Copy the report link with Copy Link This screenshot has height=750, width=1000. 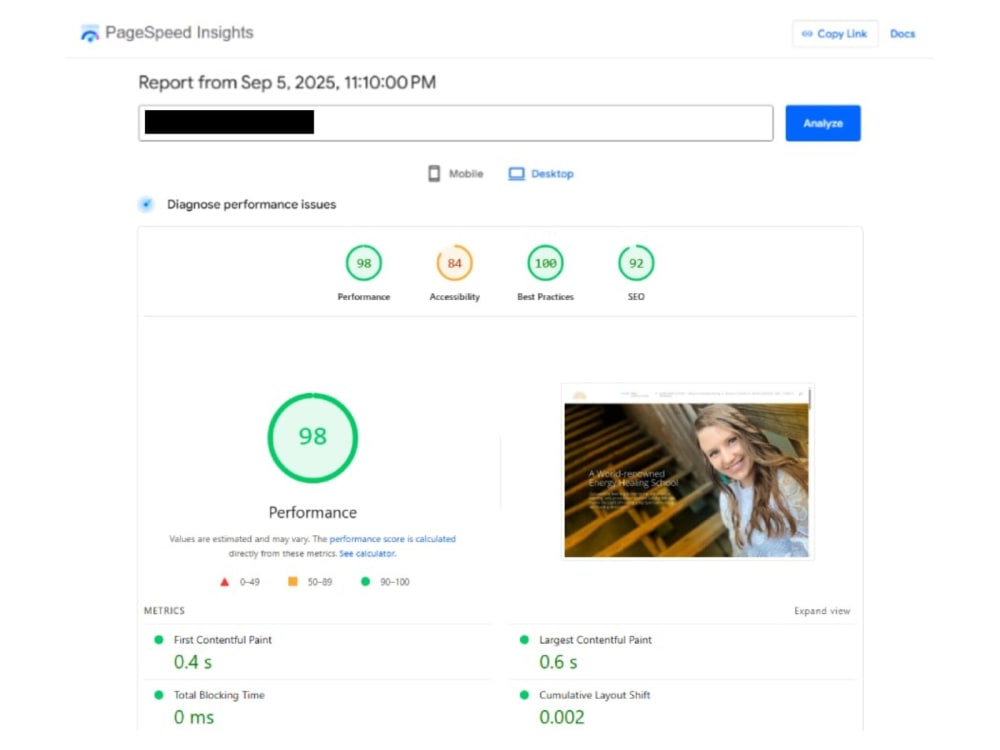click(x=835, y=34)
